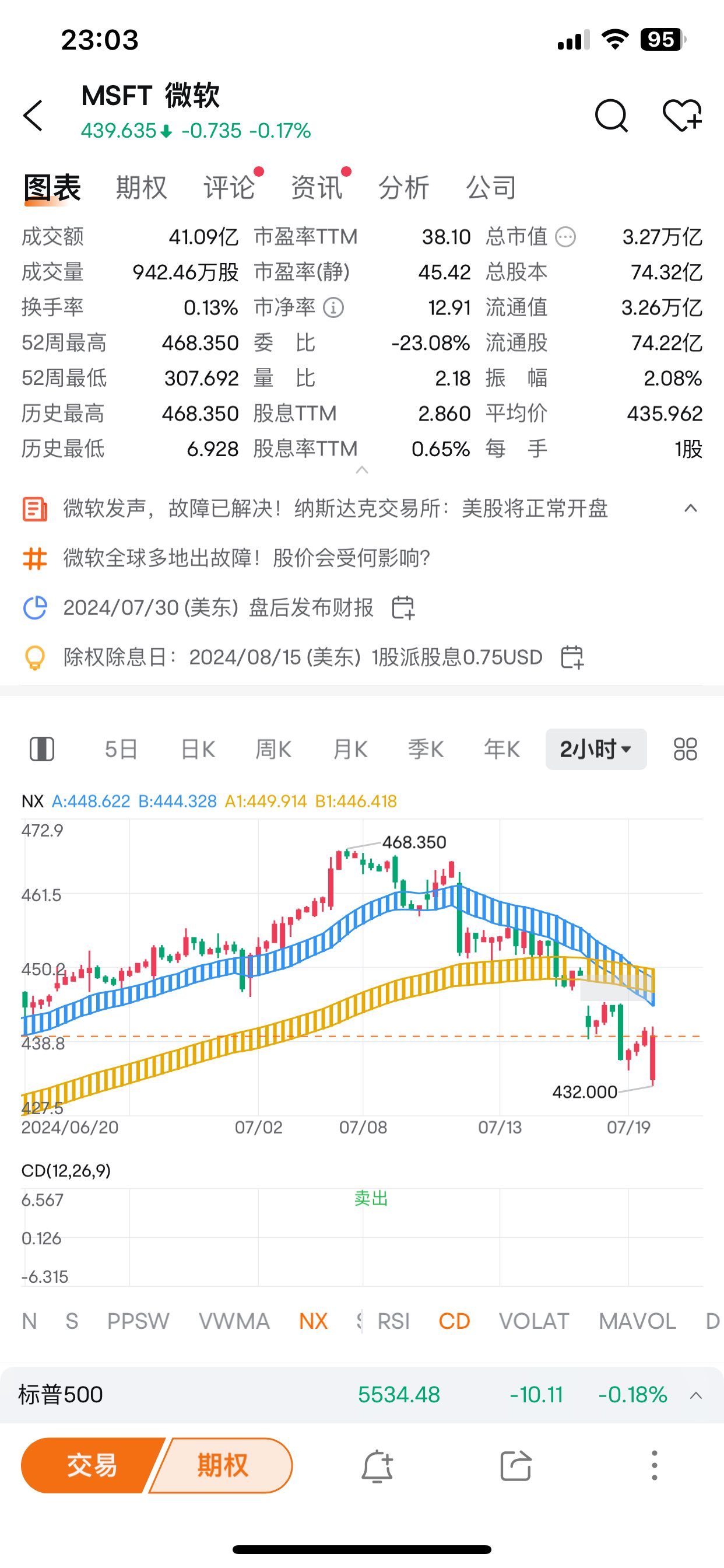724x1568 pixels.
Task: Select the 日K chart period
Action: [198, 750]
